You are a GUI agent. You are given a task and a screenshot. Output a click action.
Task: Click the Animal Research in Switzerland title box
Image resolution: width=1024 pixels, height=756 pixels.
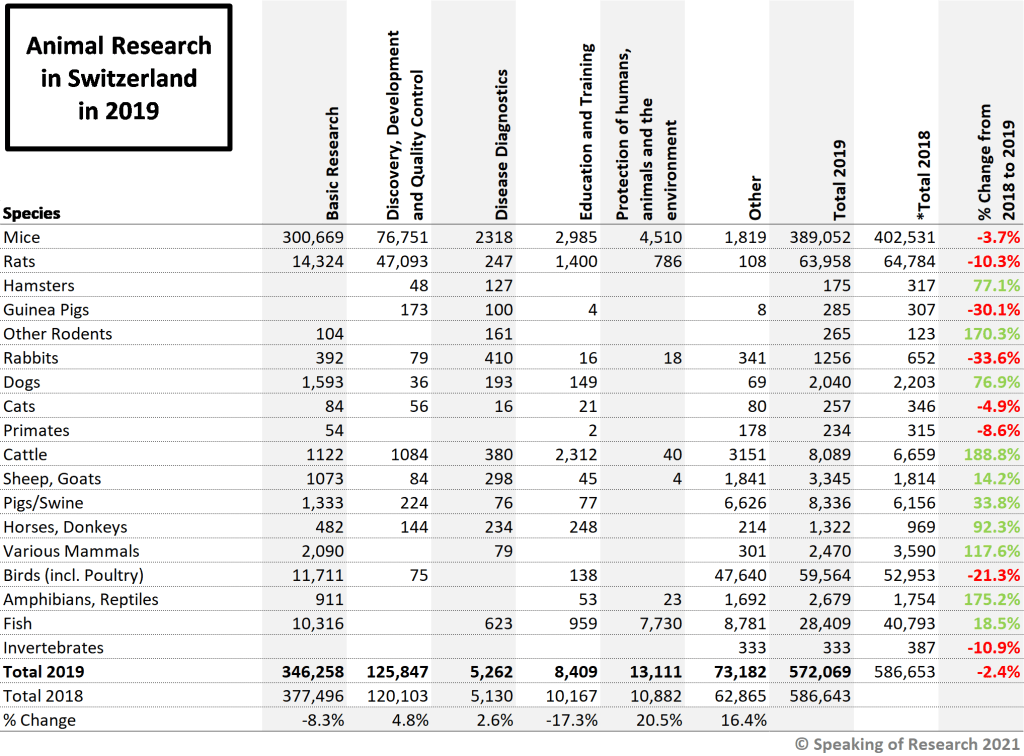[119, 78]
